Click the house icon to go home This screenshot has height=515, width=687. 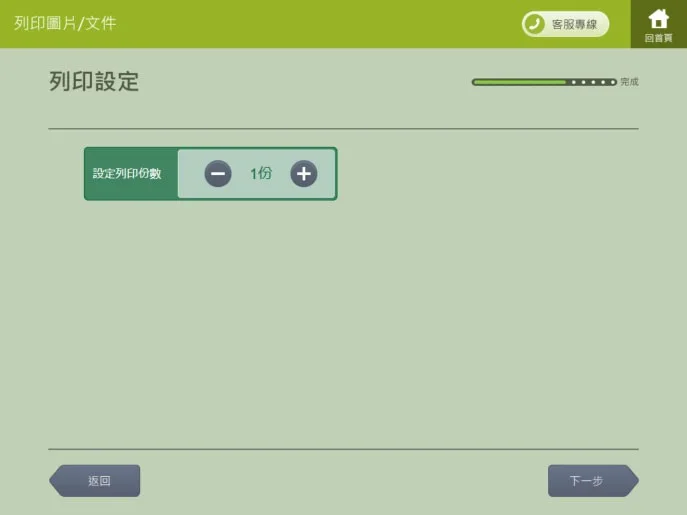coord(658,19)
